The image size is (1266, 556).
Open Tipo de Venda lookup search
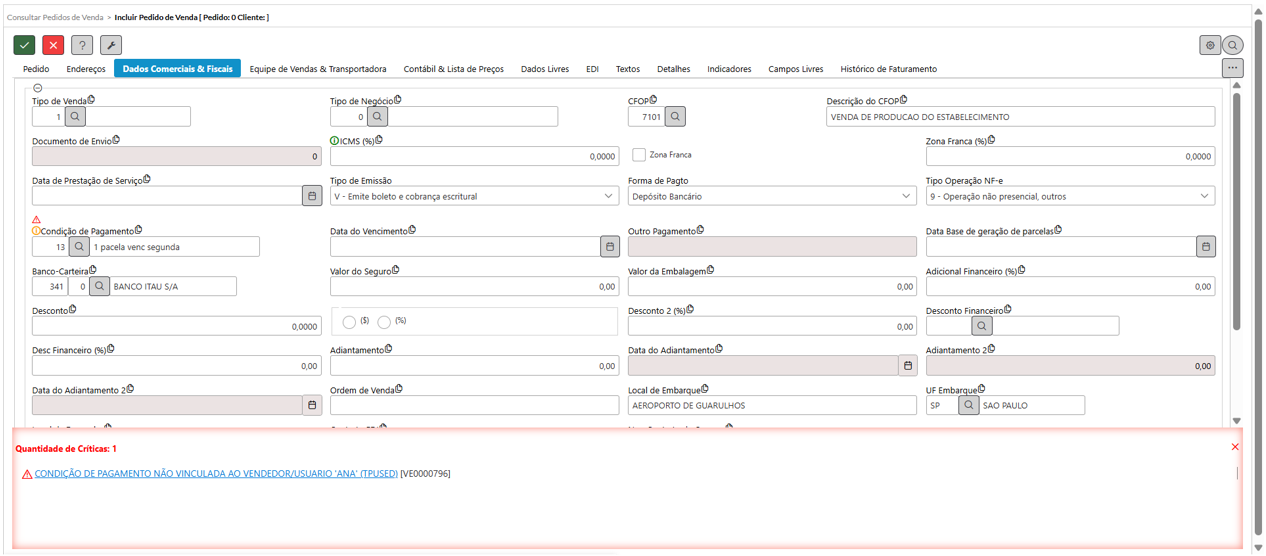pyautogui.click(x=76, y=116)
